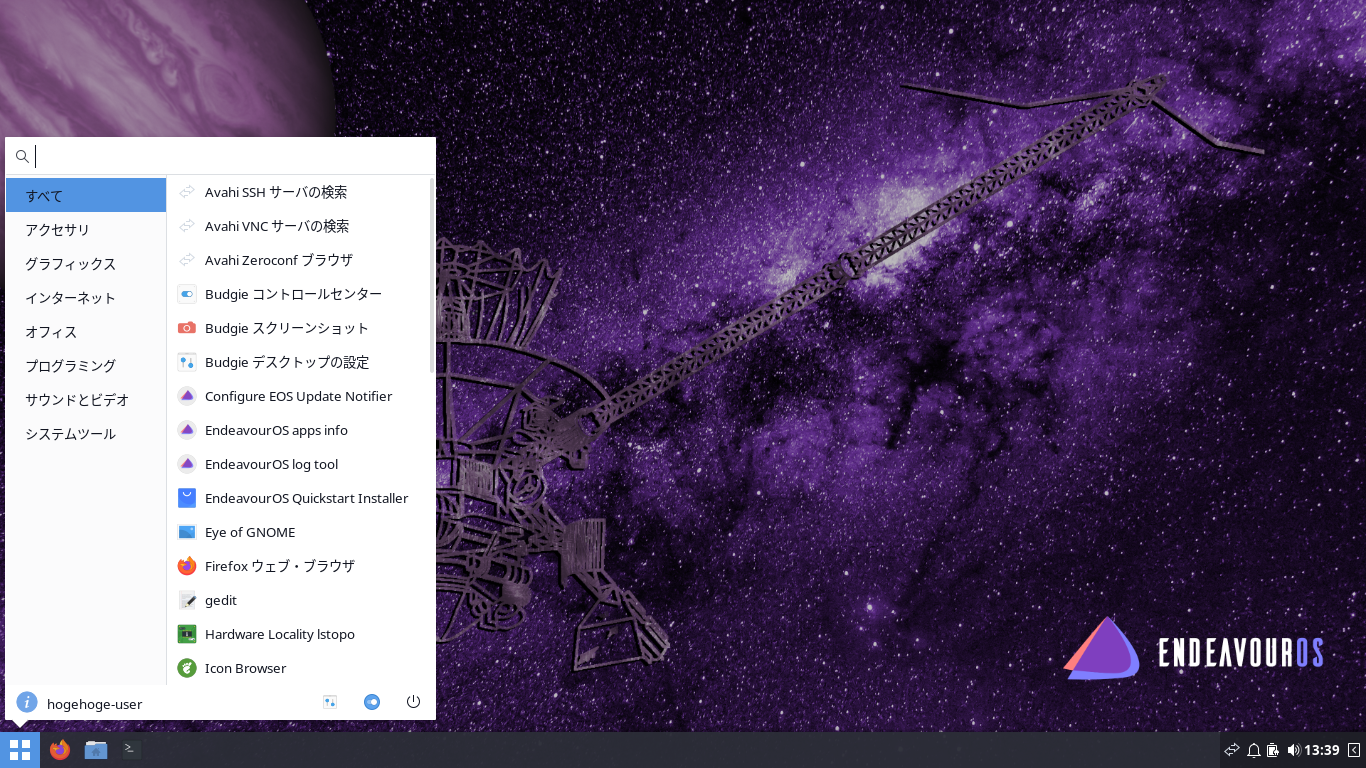Viewport: 1366px width, 768px height.
Task: Close the Budgie menu via panel button
Action: 20,750
